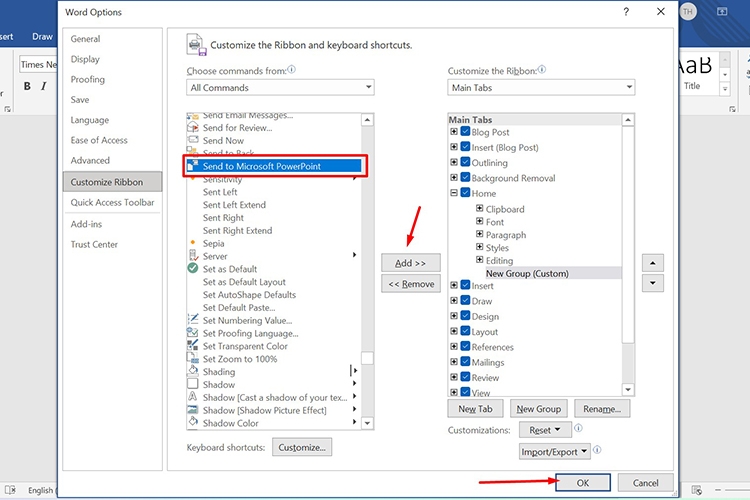750x500 pixels.
Task: Open the Import/Export dropdown
Action: tap(555, 451)
